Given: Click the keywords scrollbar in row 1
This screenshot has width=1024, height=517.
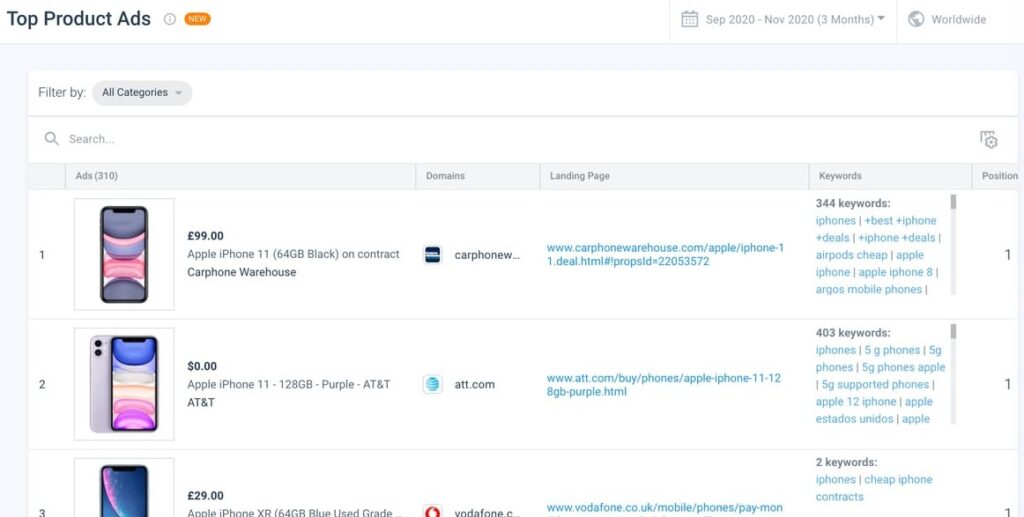Looking at the screenshot, I should 953,244.
